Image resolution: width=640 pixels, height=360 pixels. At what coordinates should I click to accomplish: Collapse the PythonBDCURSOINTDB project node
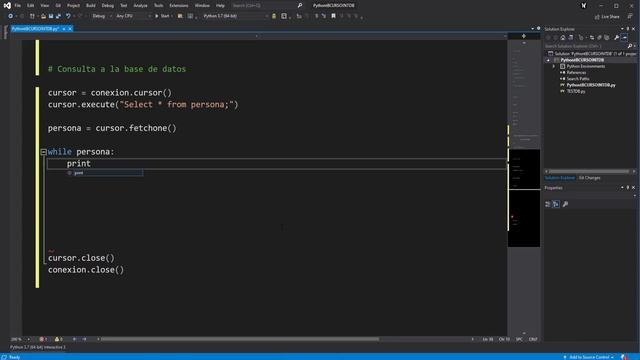pos(548,60)
